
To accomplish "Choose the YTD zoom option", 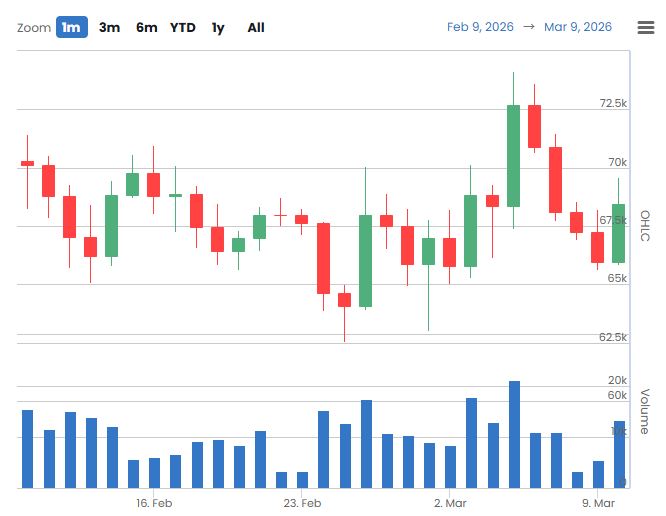I will tap(183, 27).
